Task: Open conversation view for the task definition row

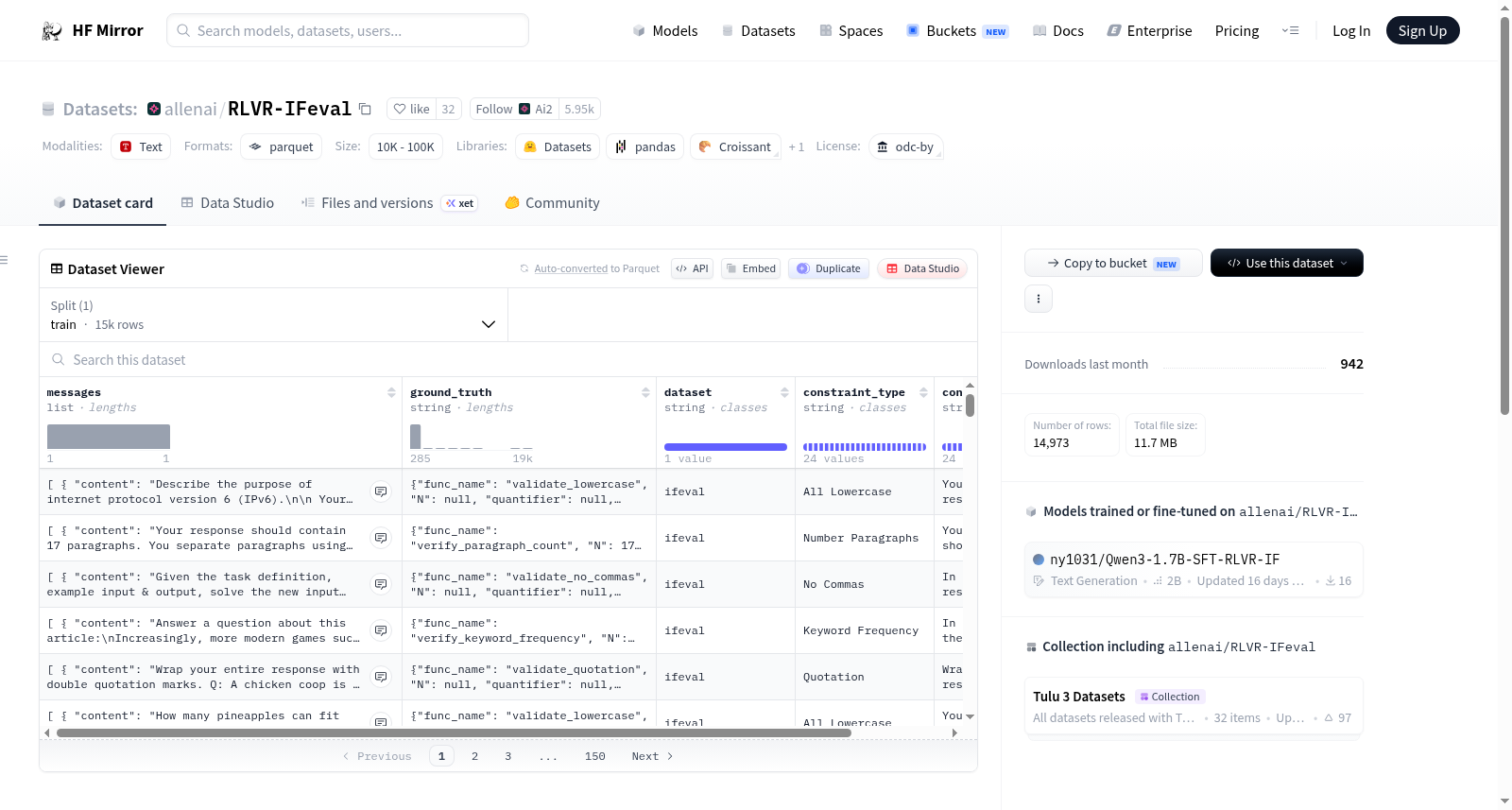Action: pyautogui.click(x=381, y=584)
